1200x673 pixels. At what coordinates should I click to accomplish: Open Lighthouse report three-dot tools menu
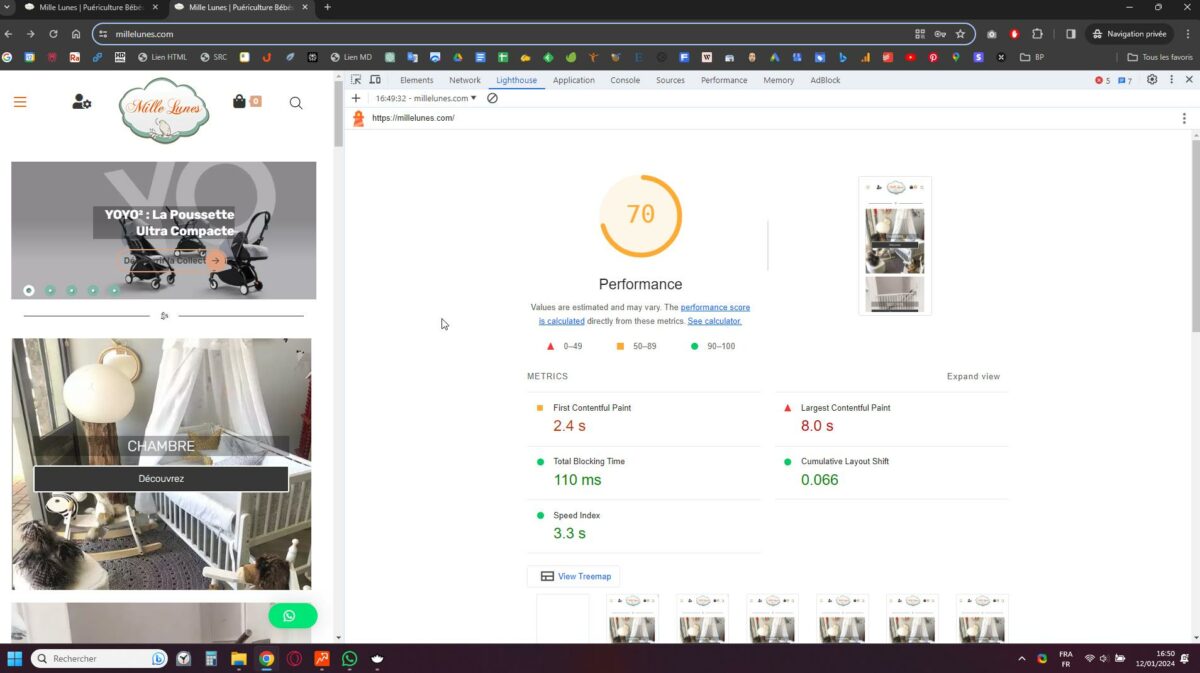[1184, 118]
